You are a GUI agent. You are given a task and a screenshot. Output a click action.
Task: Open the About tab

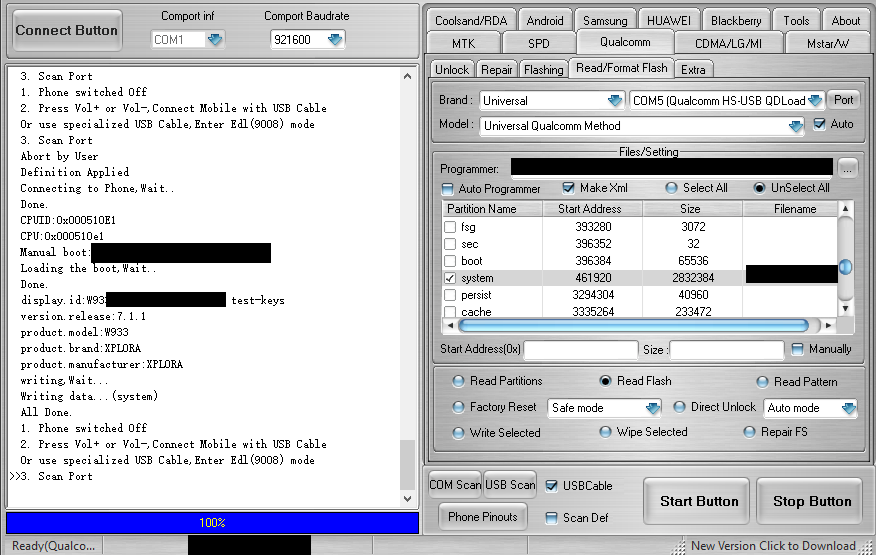click(846, 21)
